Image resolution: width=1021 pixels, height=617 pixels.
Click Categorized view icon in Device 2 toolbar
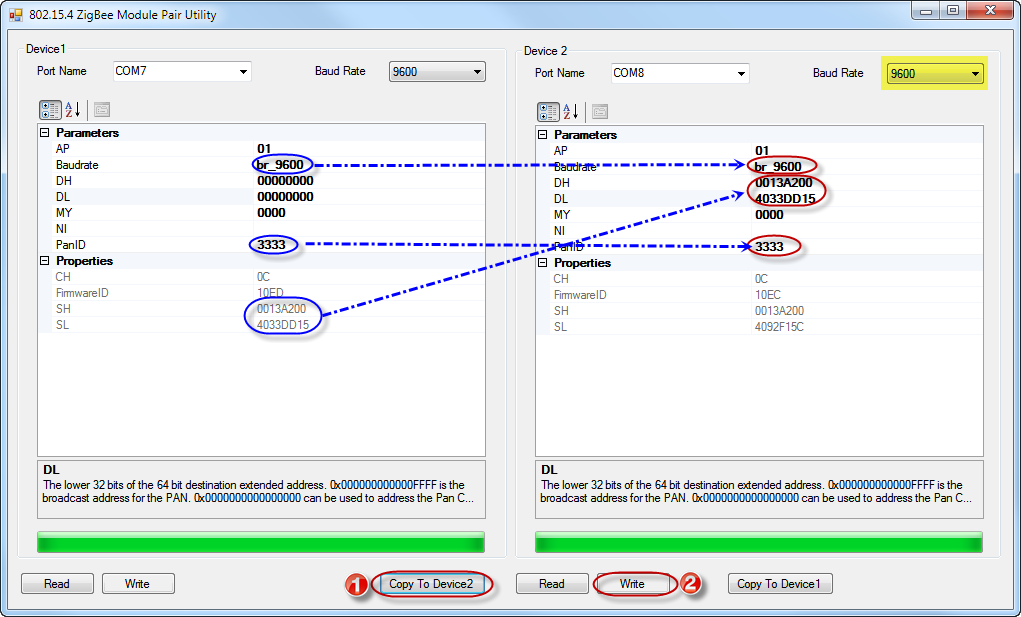click(548, 112)
